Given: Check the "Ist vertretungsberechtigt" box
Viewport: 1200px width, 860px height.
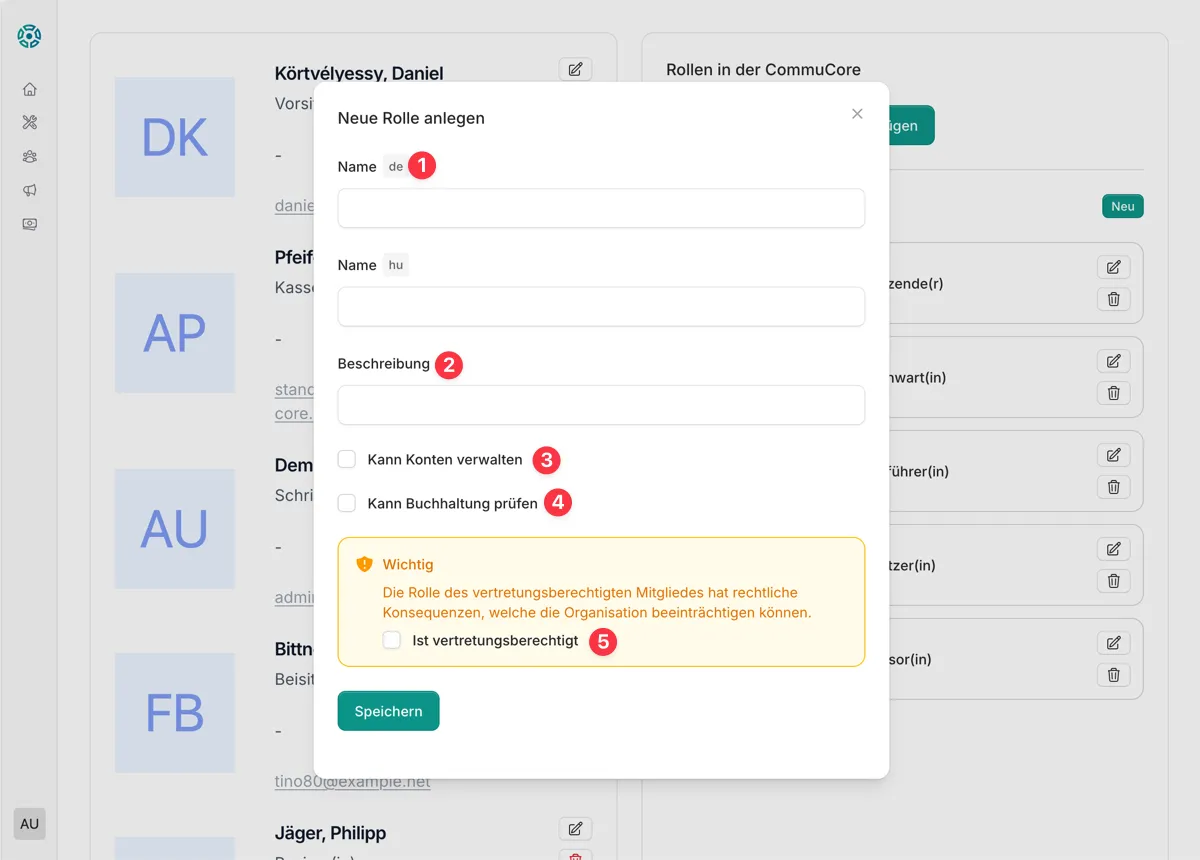Looking at the screenshot, I should (x=392, y=640).
